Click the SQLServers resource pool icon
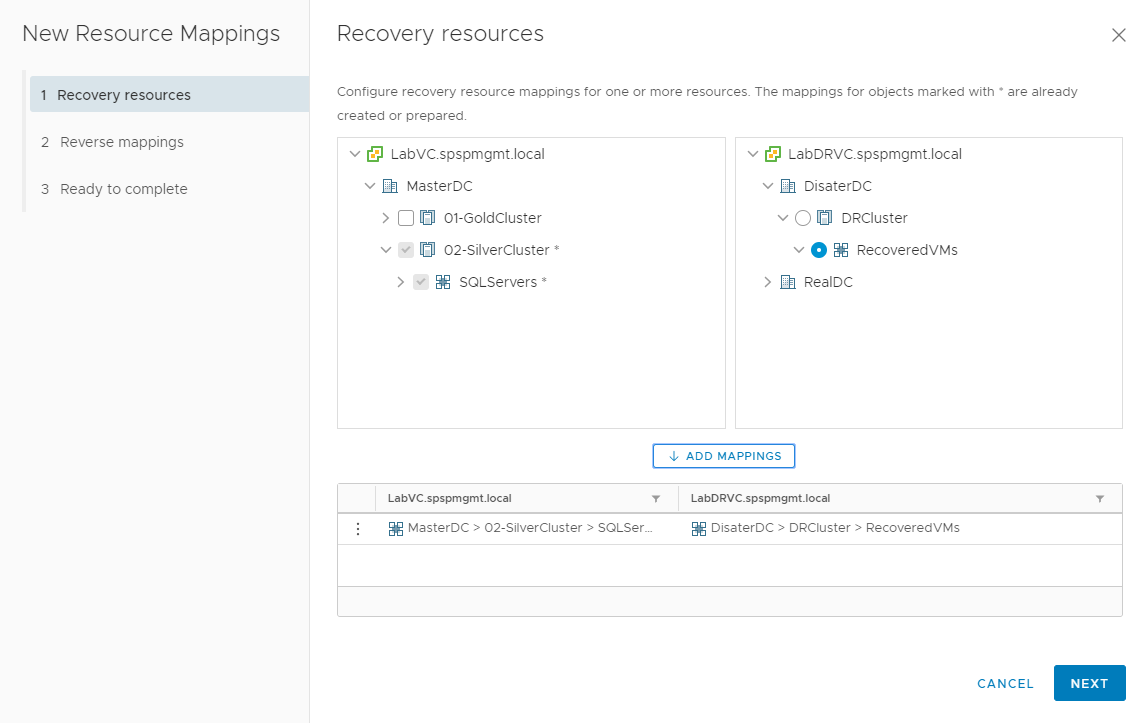 443,282
